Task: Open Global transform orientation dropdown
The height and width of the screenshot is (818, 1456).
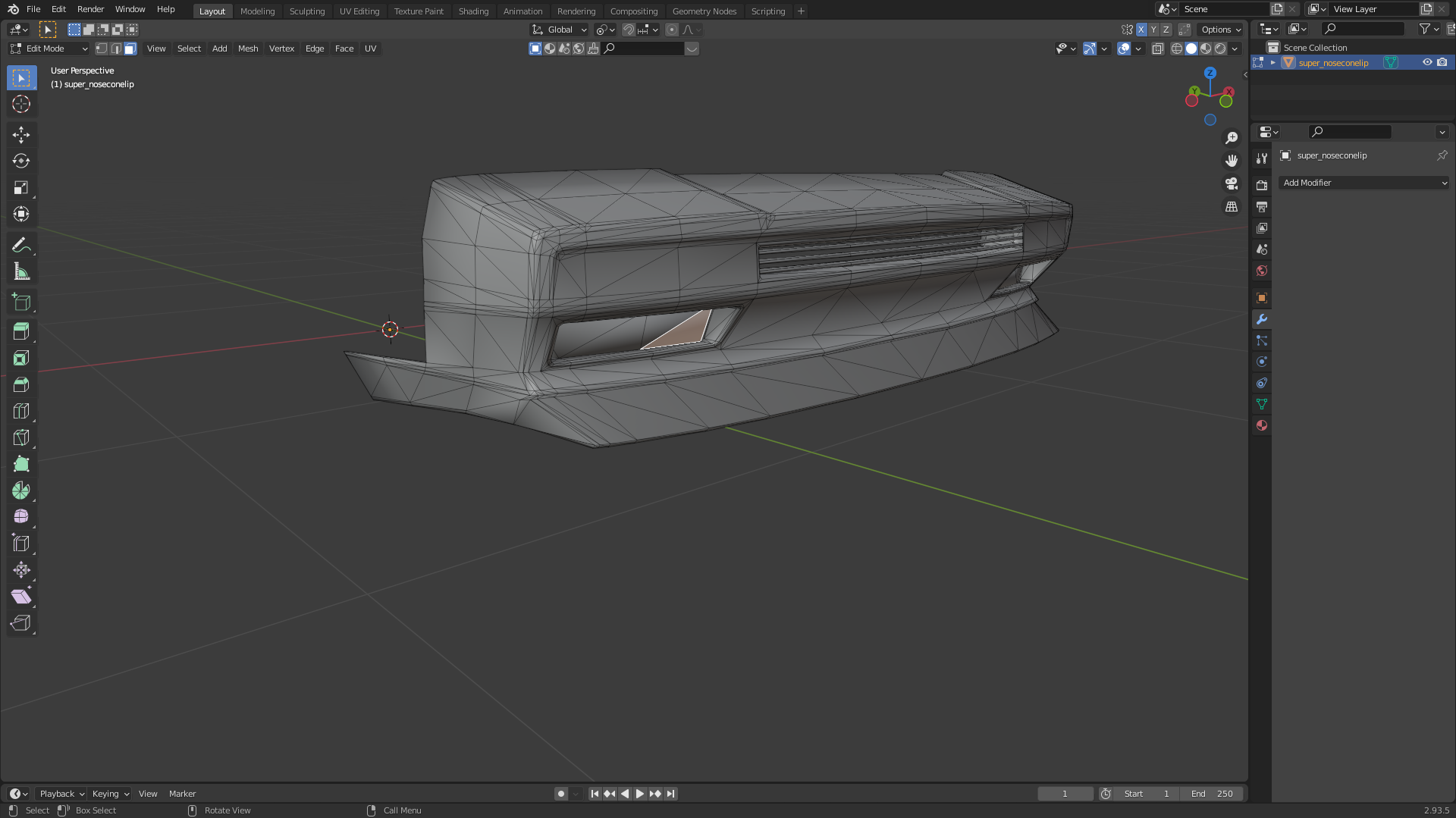Action: (559, 30)
